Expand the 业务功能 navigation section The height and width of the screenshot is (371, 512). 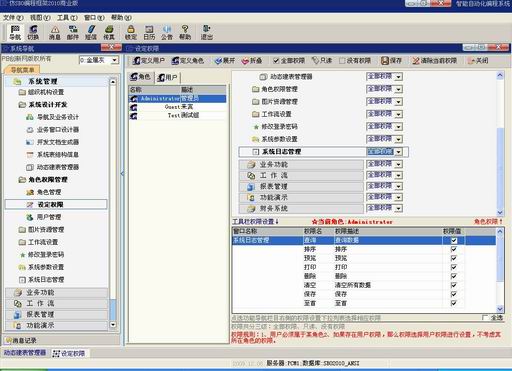pyautogui.click(x=57, y=292)
